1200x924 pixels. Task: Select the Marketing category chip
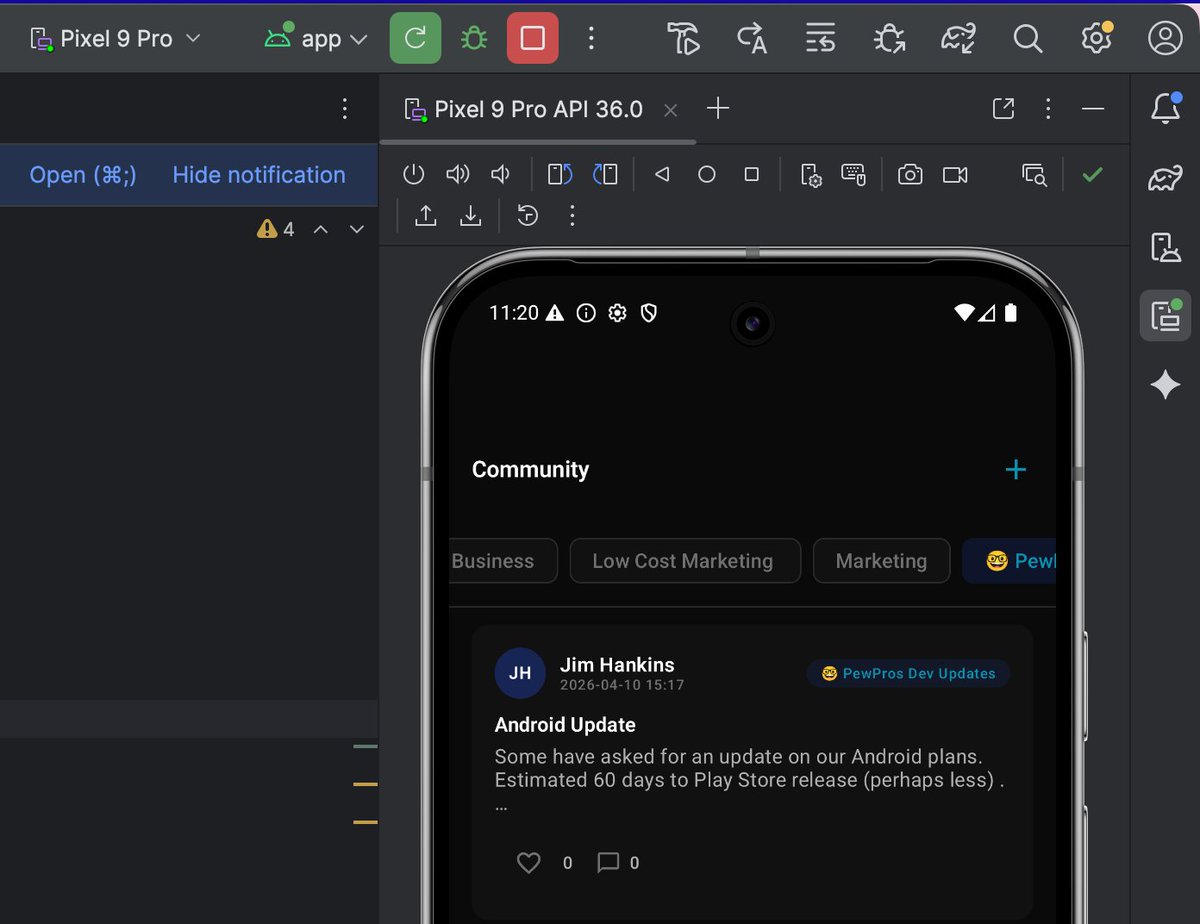point(881,561)
